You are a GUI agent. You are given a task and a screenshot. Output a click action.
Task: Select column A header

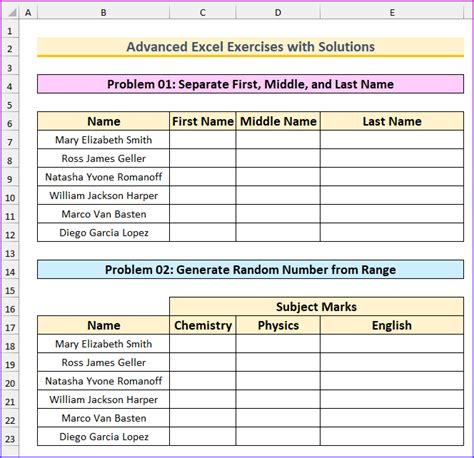(x=28, y=13)
